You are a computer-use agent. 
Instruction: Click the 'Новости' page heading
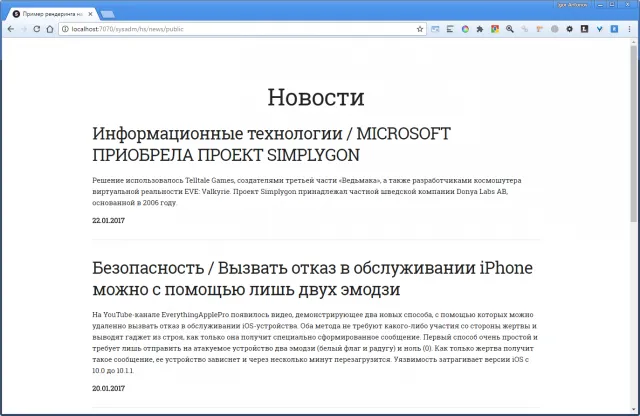click(316, 97)
